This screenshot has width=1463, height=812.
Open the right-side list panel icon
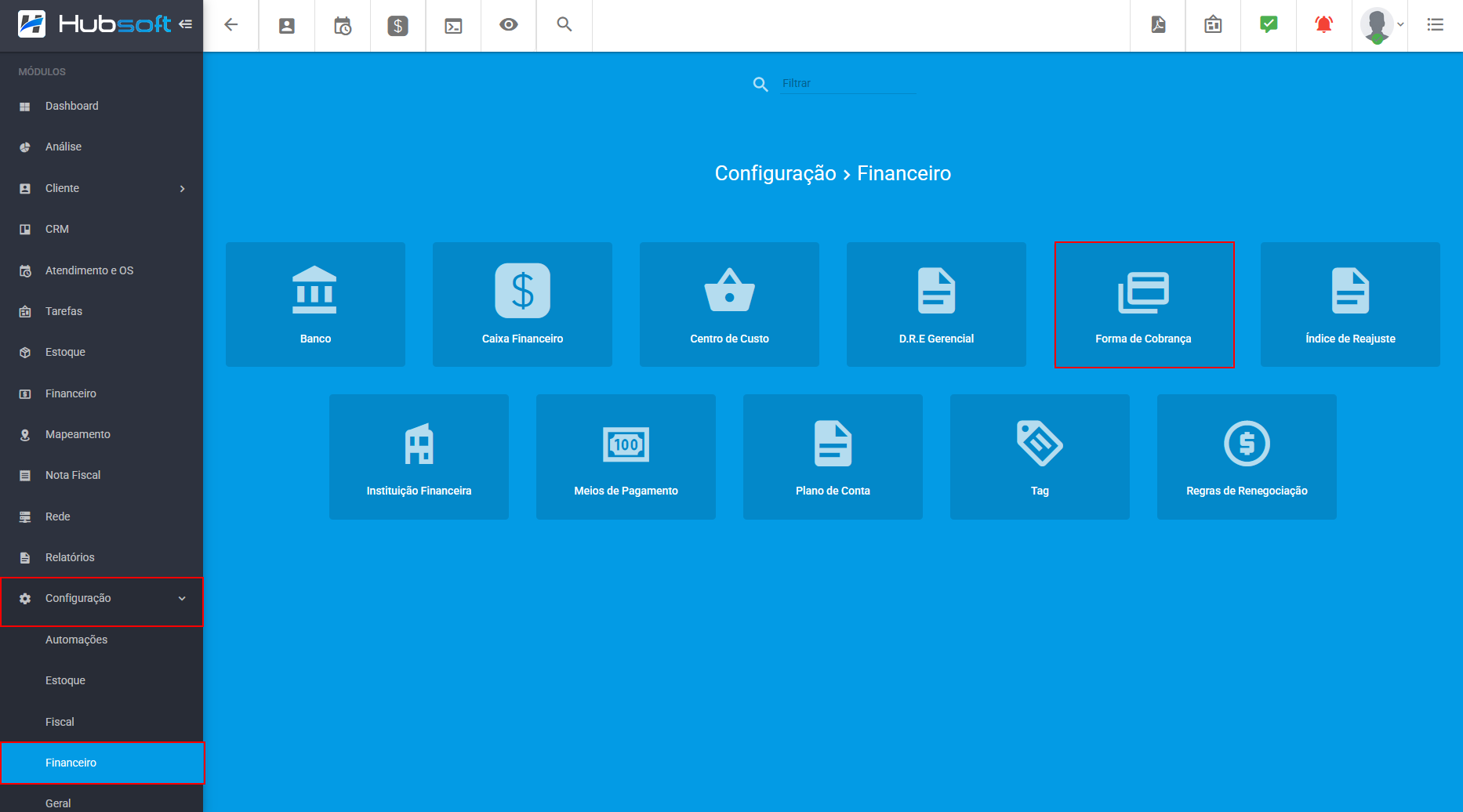[x=1435, y=25]
